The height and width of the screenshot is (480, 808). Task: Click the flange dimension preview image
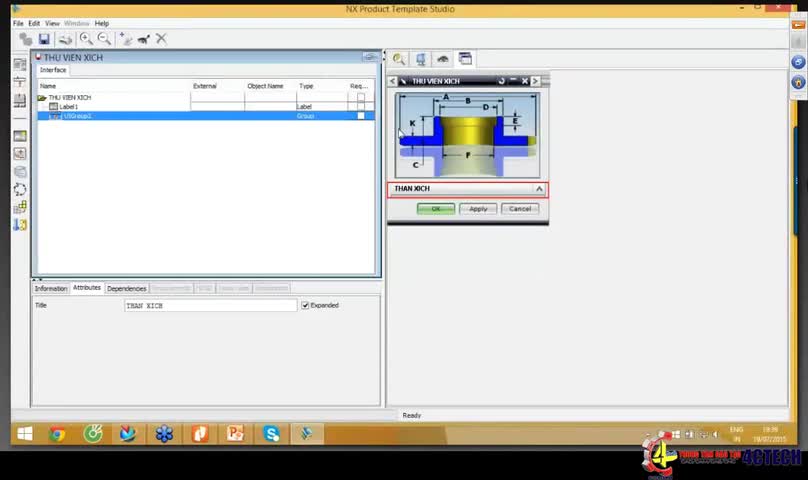(x=467, y=135)
